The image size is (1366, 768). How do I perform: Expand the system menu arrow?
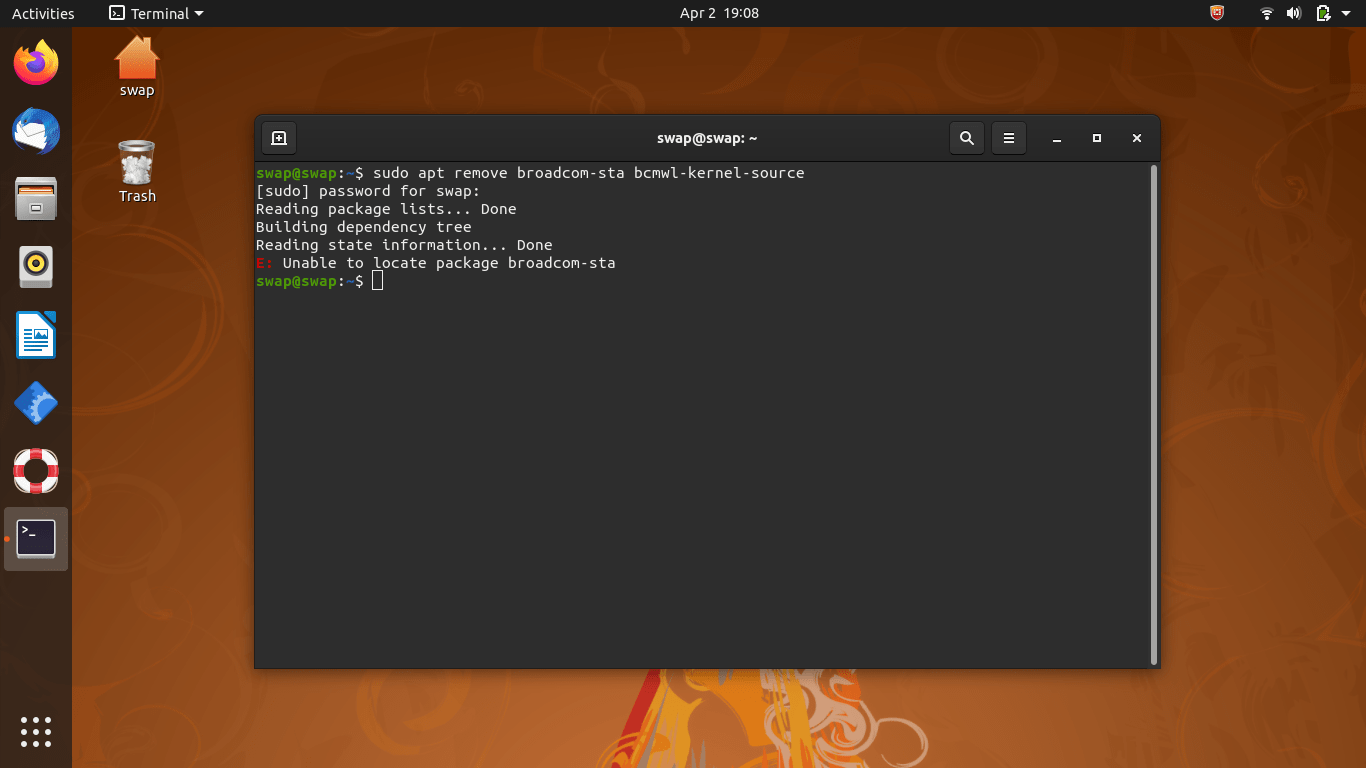tap(1346, 14)
